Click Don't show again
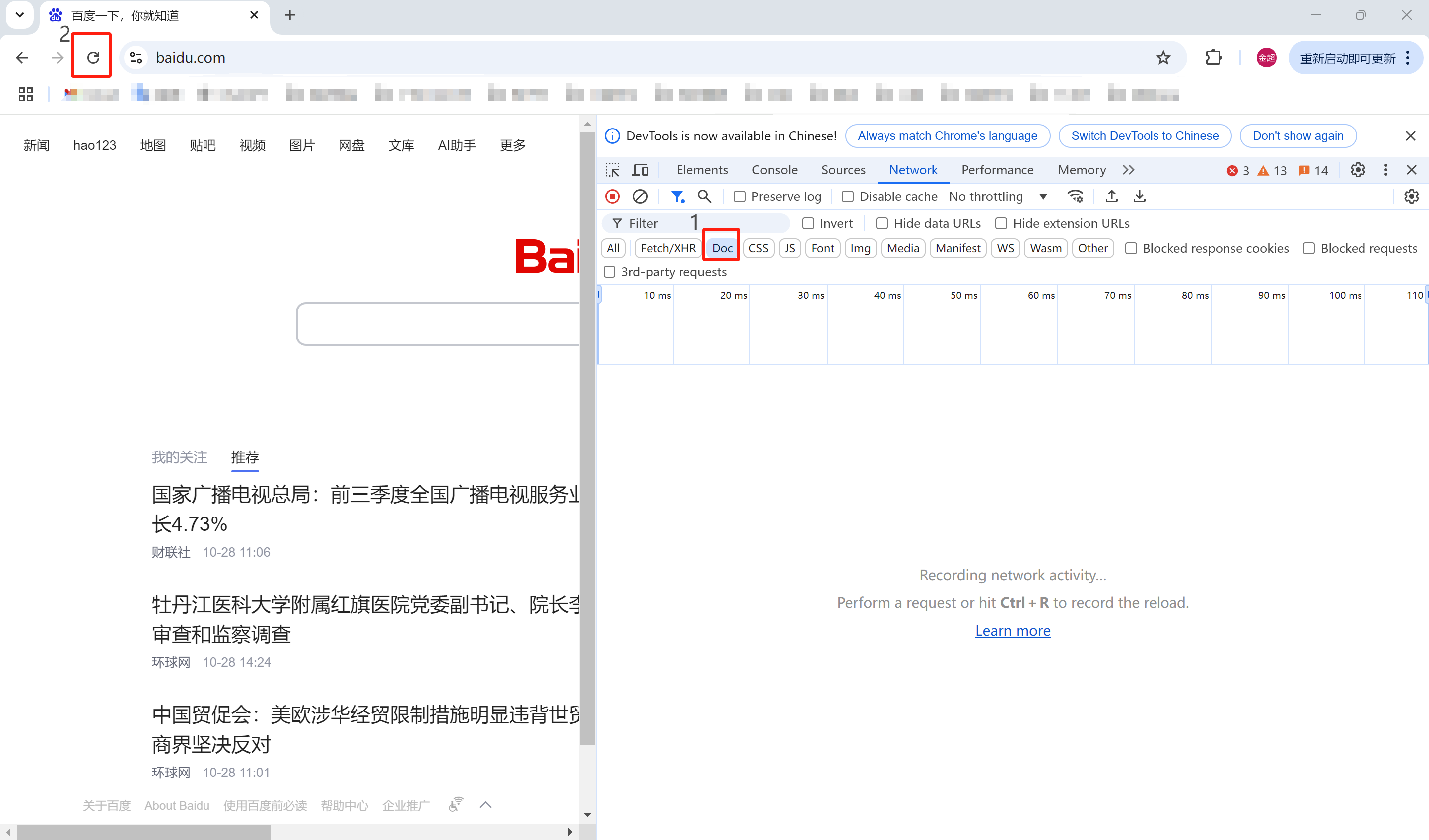 [1298, 136]
